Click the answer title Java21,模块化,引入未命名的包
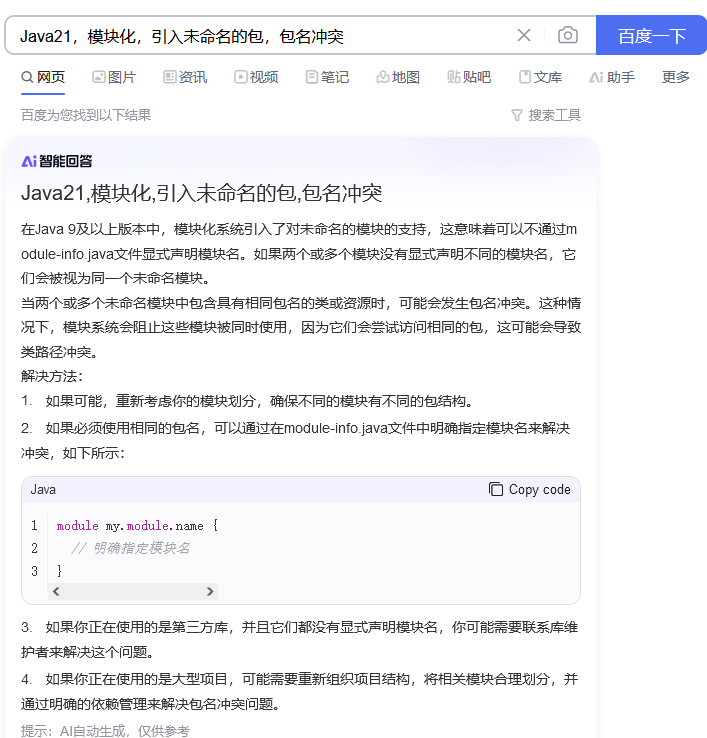Viewport: 707px width, 738px height. 201,193
